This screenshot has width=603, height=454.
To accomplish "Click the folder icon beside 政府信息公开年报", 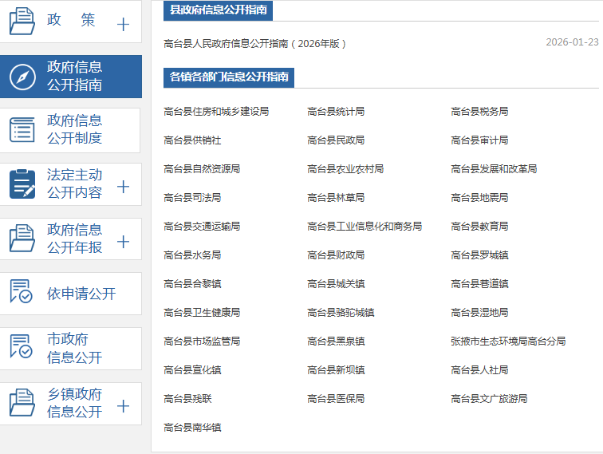I will coord(22,238).
